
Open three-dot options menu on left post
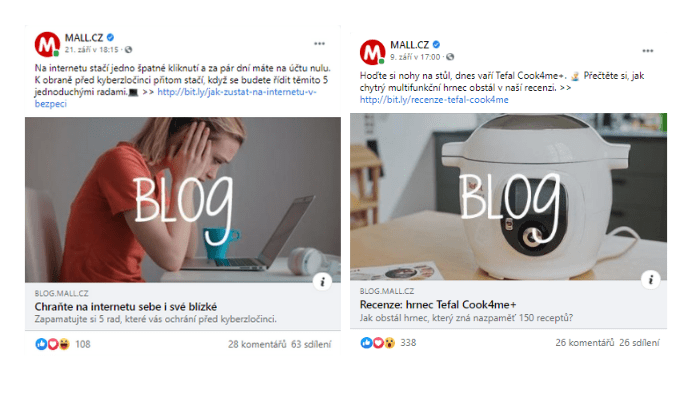(319, 44)
